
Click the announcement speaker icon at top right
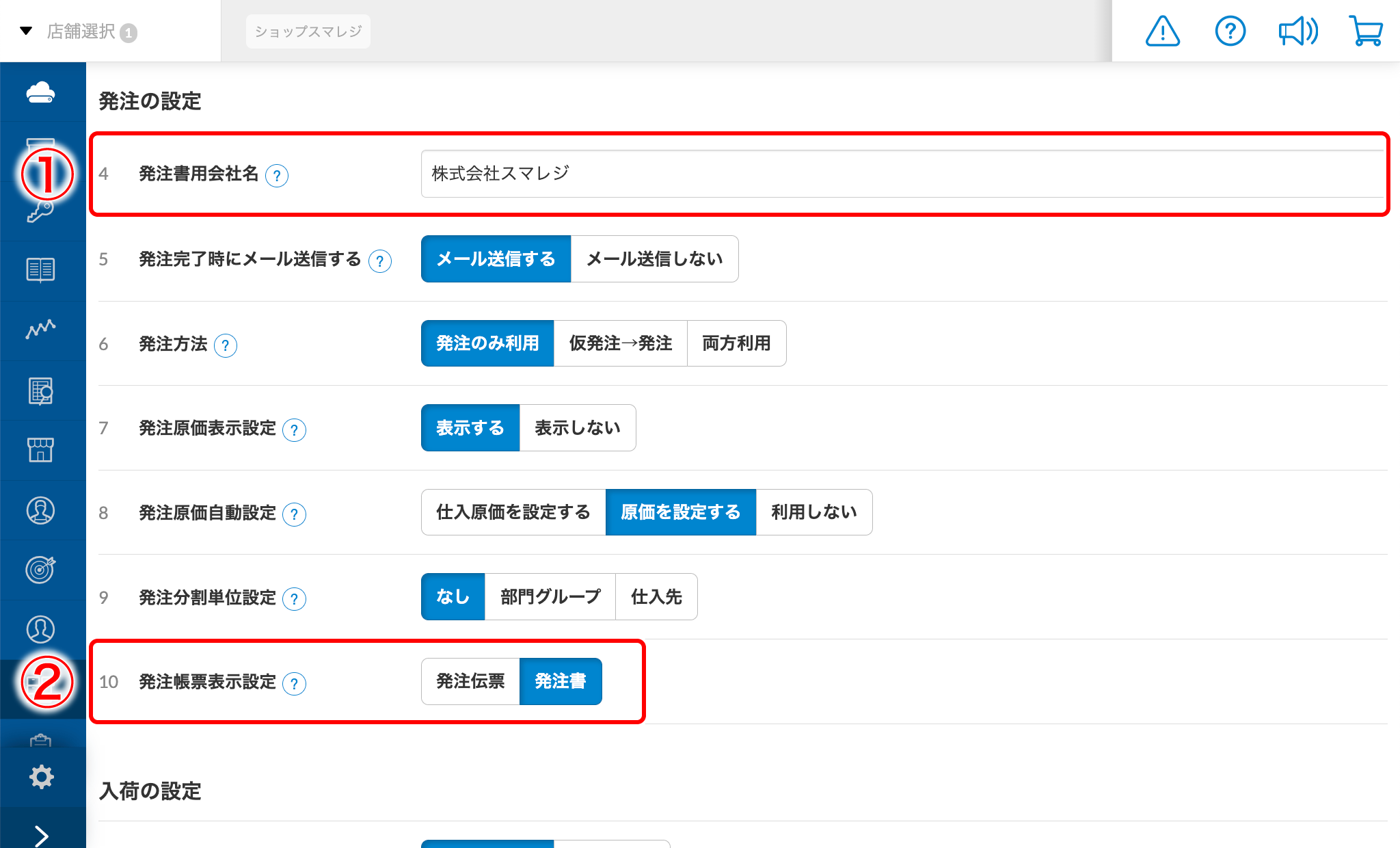[1297, 30]
